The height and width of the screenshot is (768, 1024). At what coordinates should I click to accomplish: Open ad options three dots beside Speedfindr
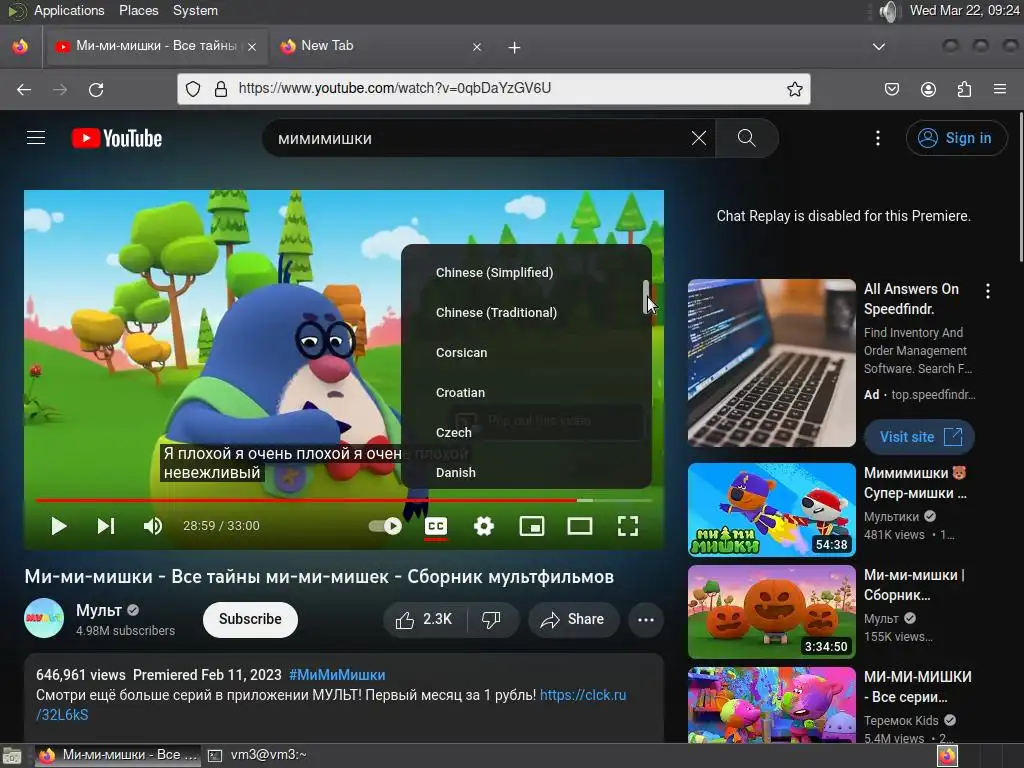tap(987, 291)
